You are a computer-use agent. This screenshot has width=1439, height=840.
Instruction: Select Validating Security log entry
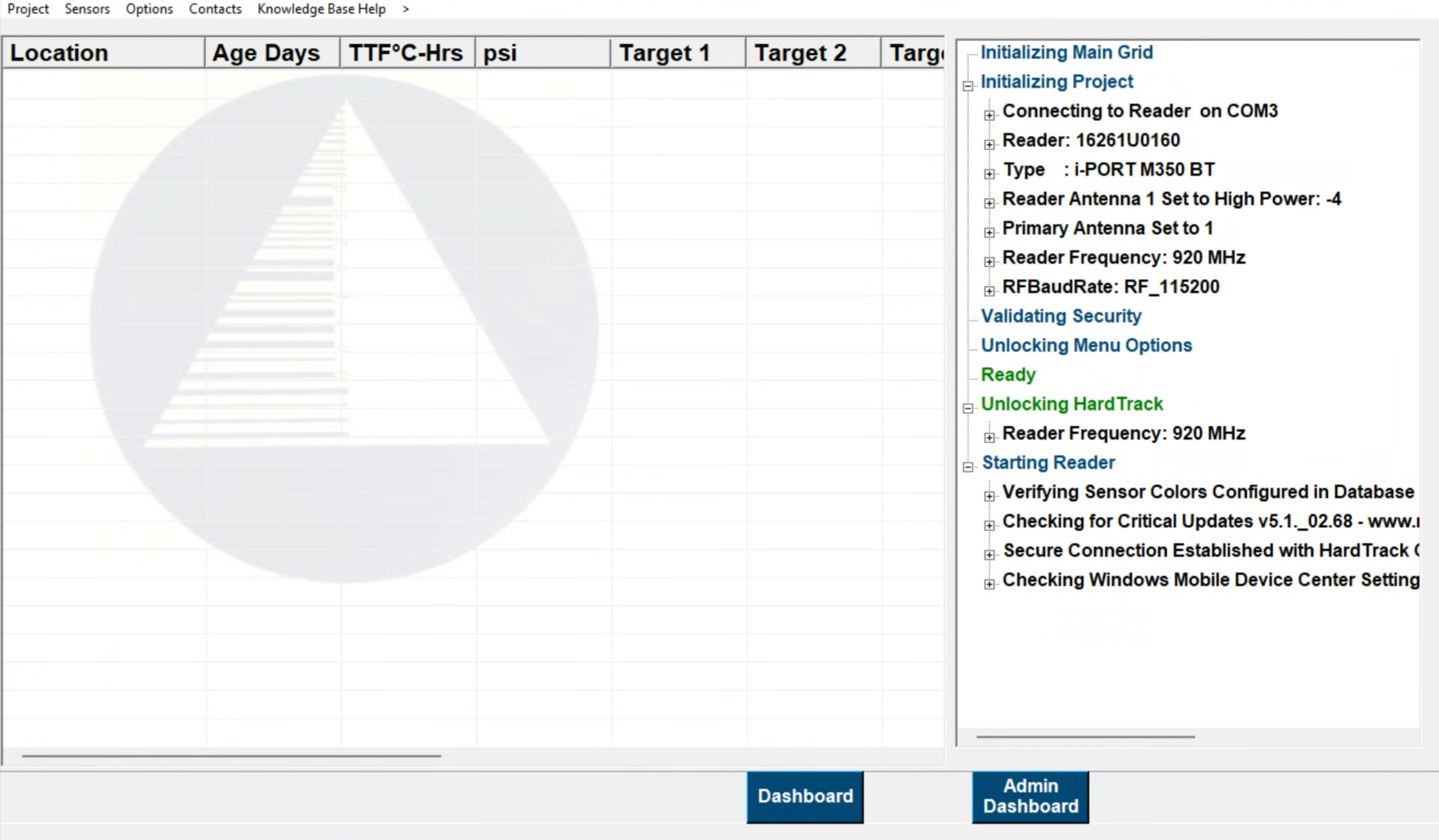(x=1061, y=316)
